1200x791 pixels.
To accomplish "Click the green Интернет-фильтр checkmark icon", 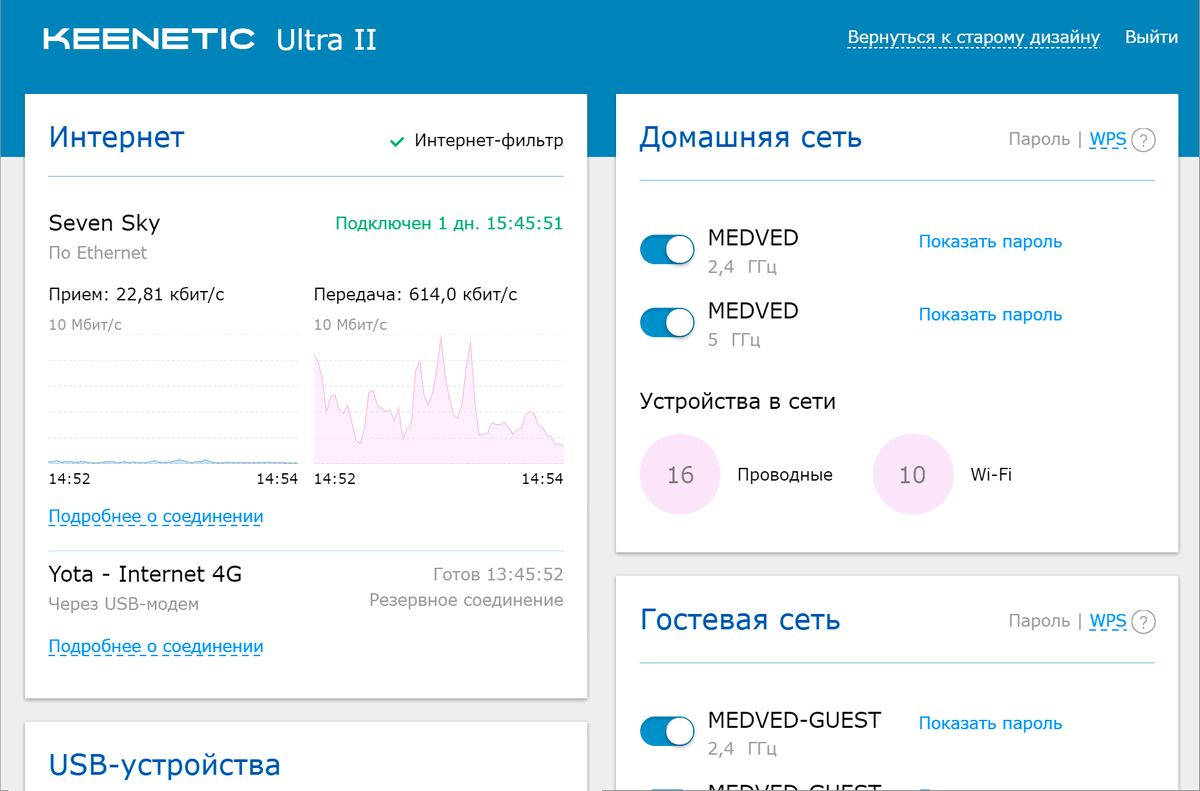I will click(x=397, y=141).
